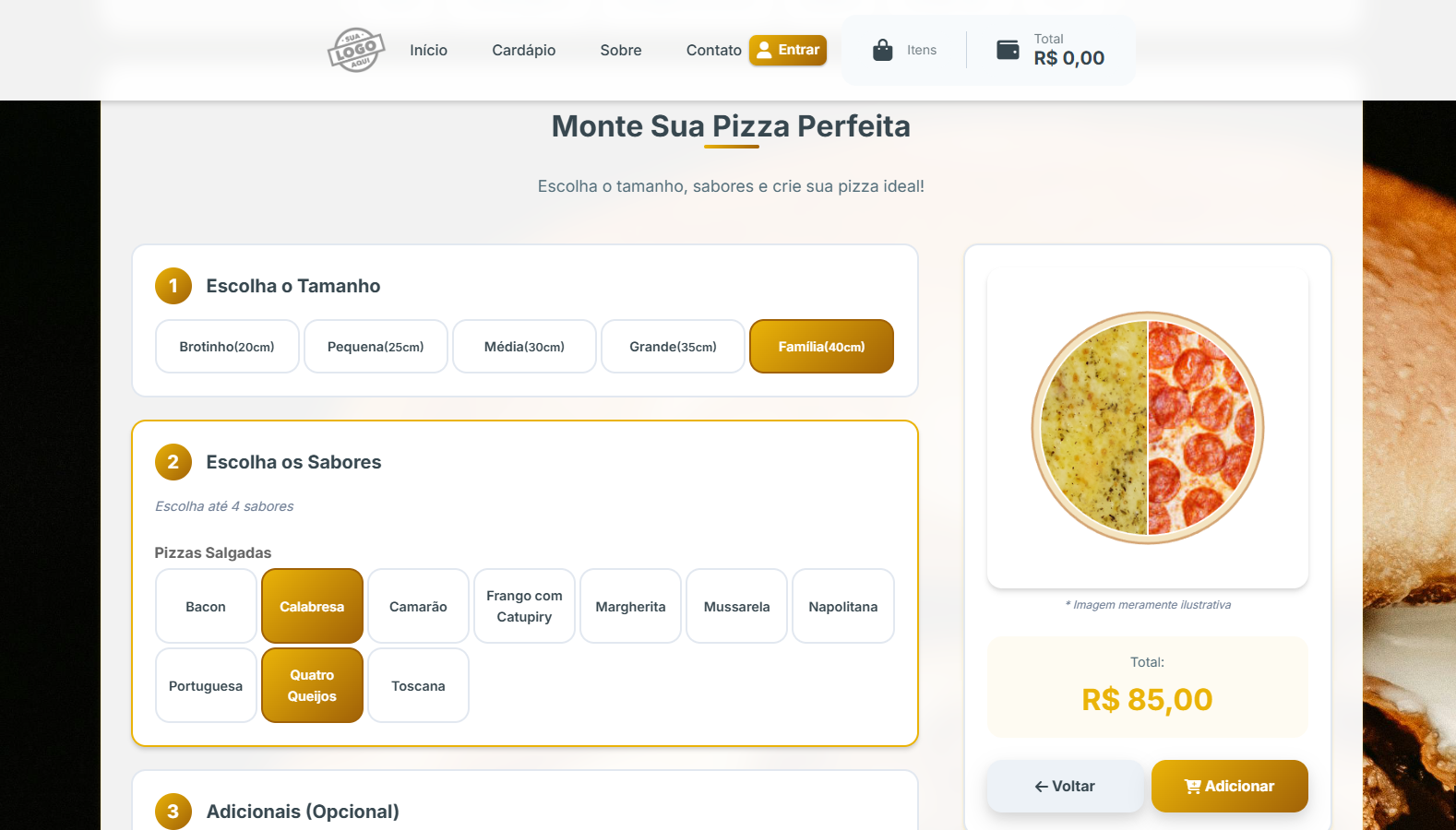1456x830 pixels.
Task: Open the shopping bag Itens icon
Action: coord(882,49)
